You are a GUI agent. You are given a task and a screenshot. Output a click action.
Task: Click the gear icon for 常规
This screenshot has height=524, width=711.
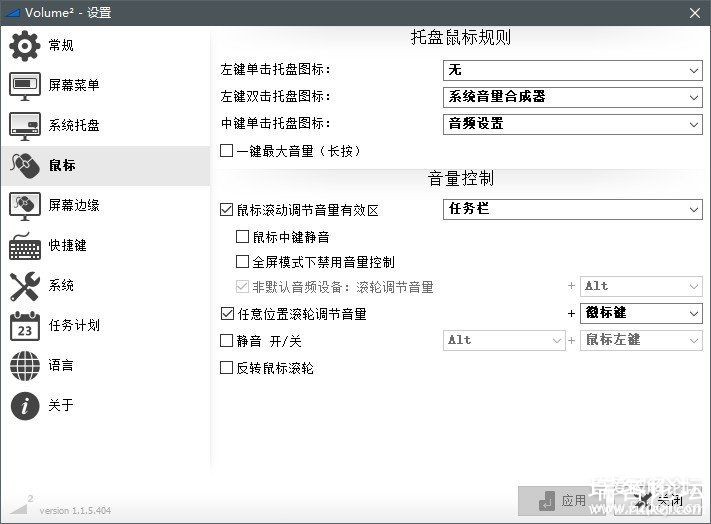tap(25, 46)
